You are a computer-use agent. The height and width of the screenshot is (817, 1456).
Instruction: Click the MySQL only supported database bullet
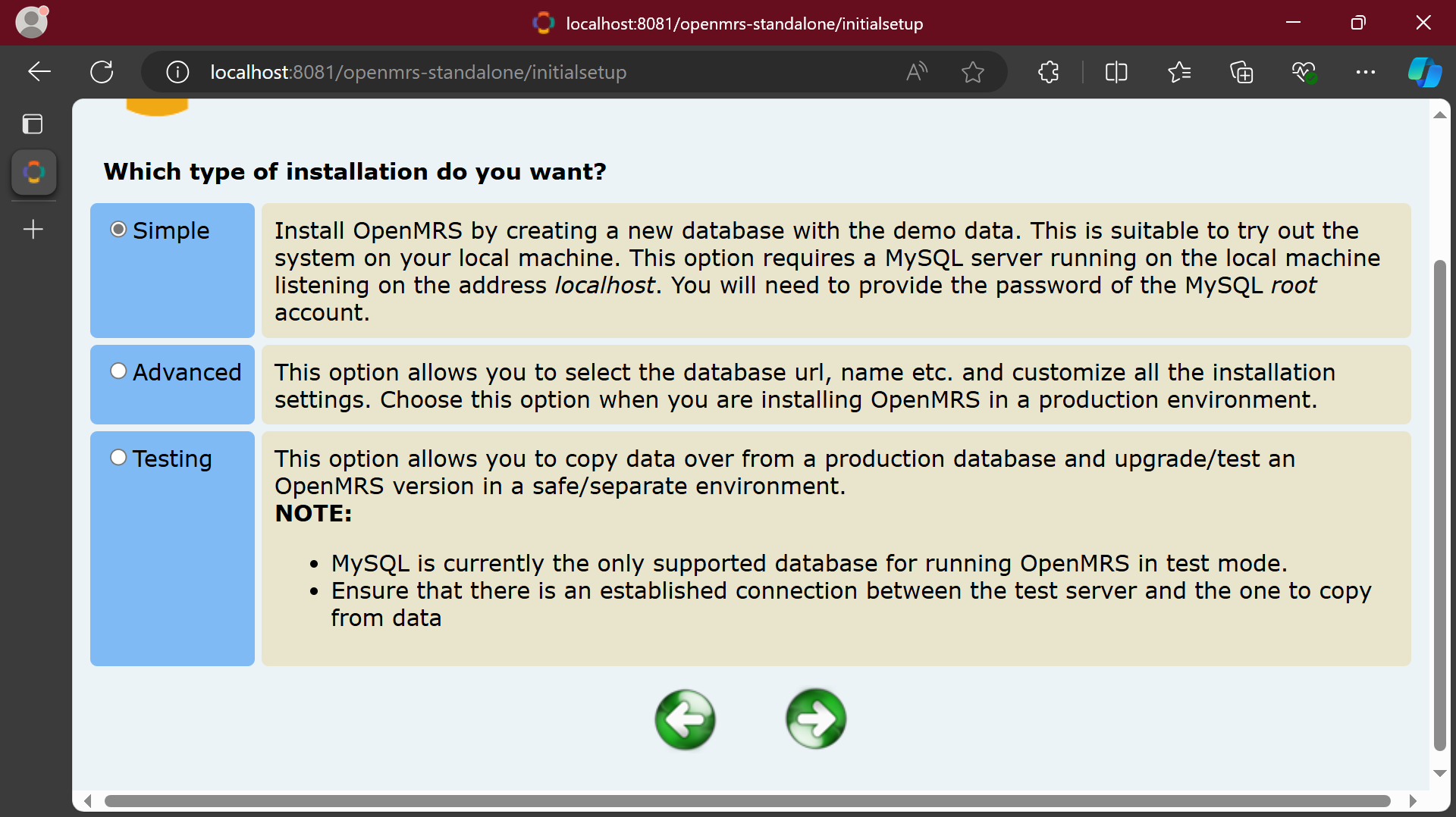pyautogui.click(x=809, y=563)
